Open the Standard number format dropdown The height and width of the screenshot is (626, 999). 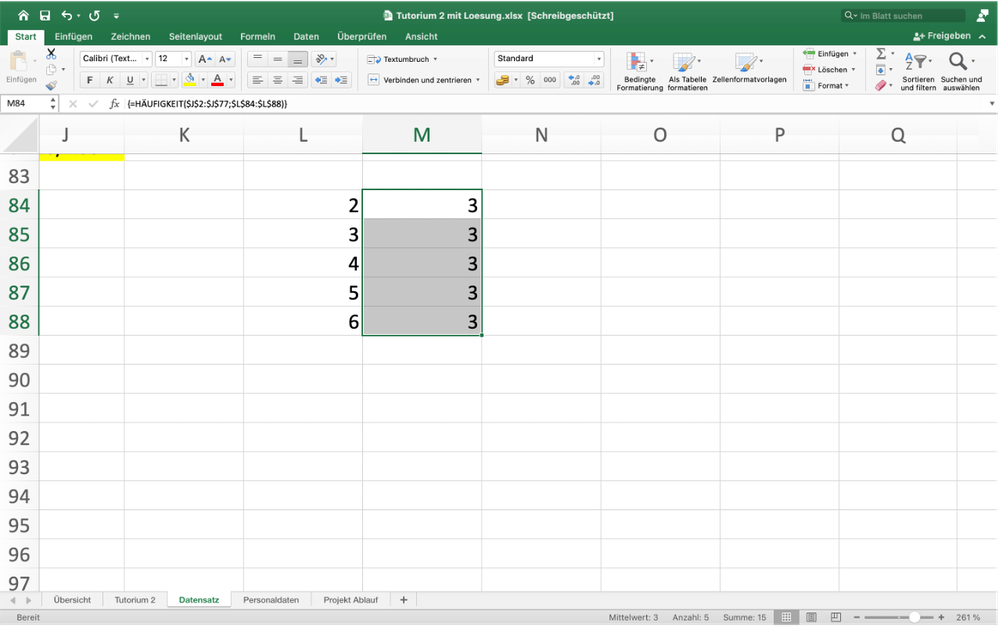pyautogui.click(x=598, y=59)
